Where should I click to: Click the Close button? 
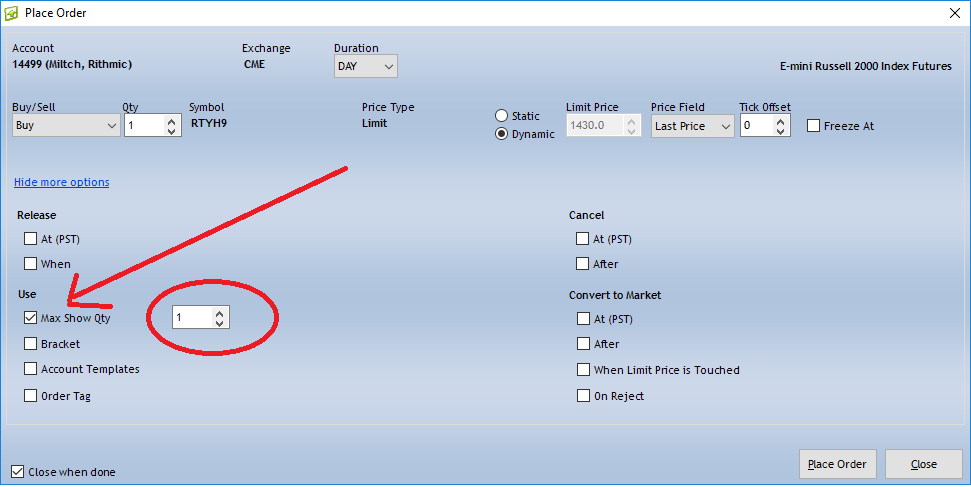click(x=923, y=464)
